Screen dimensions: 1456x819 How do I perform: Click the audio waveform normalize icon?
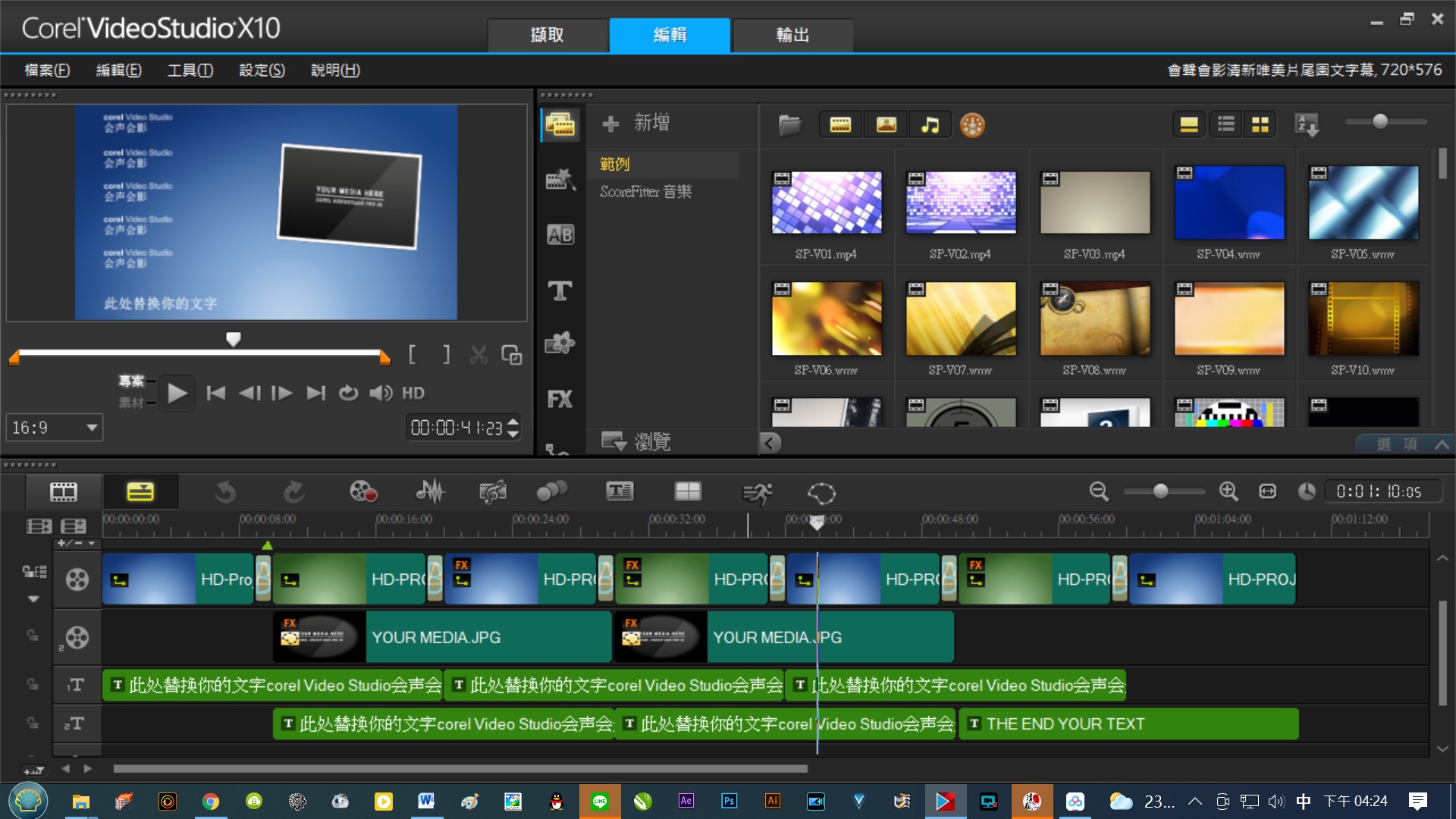tap(430, 490)
